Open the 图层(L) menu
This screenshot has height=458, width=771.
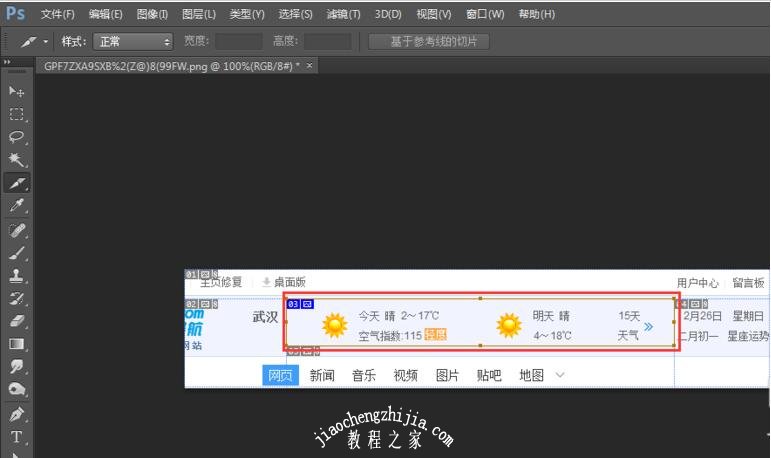(x=199, y=14)
